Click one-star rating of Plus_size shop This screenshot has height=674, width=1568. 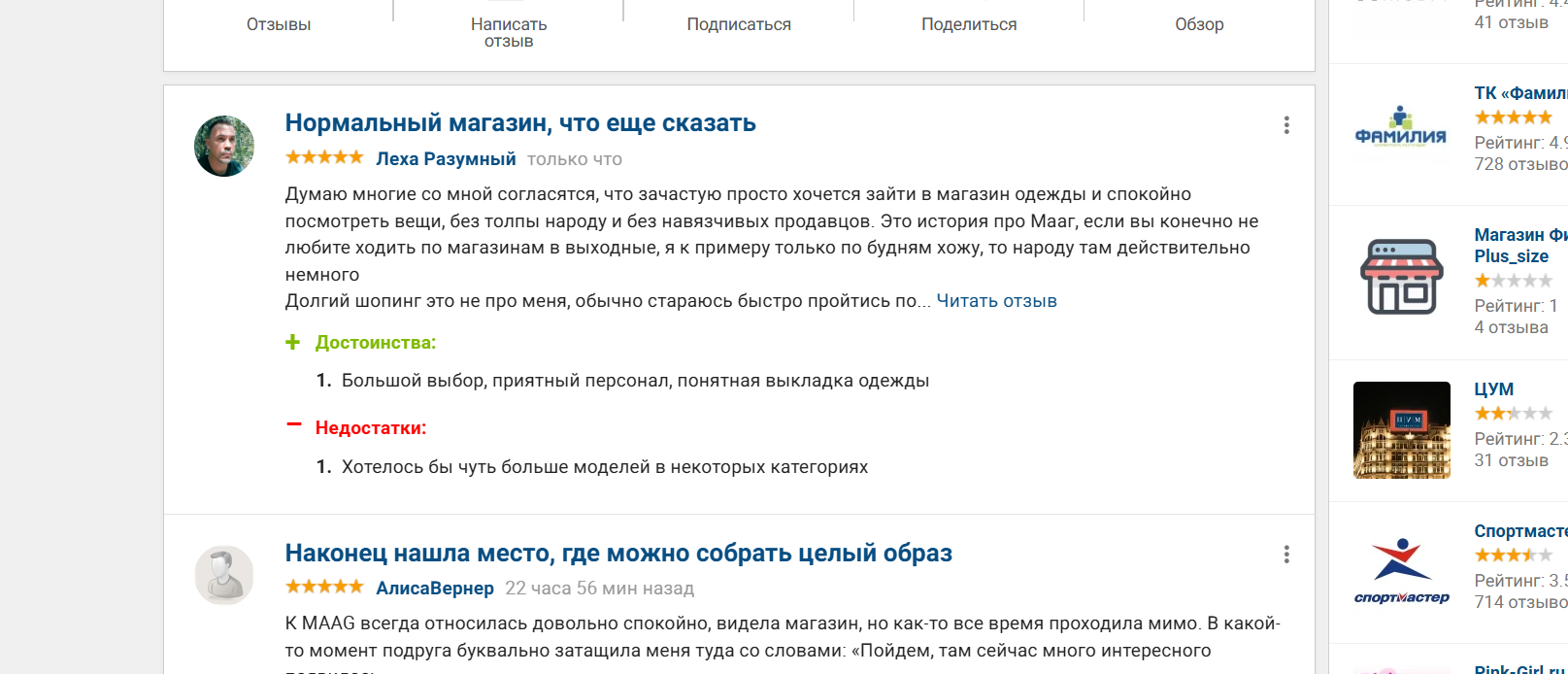tap(1513, 281)
